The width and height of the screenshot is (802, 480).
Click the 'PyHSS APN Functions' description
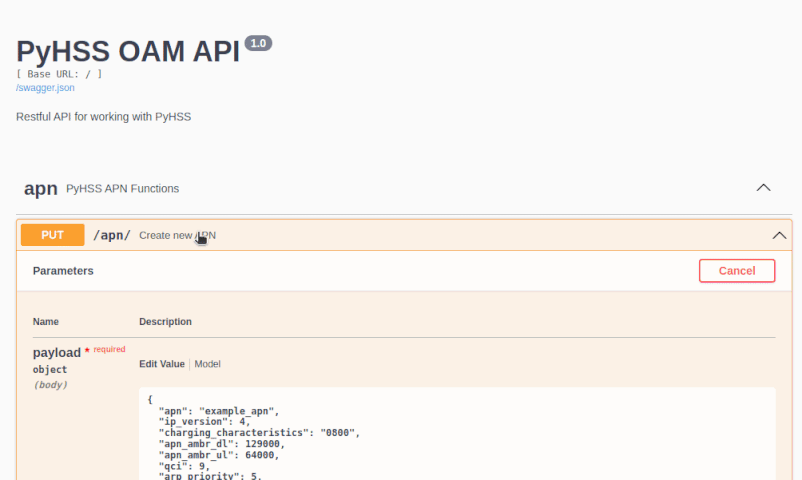point(122,188)
